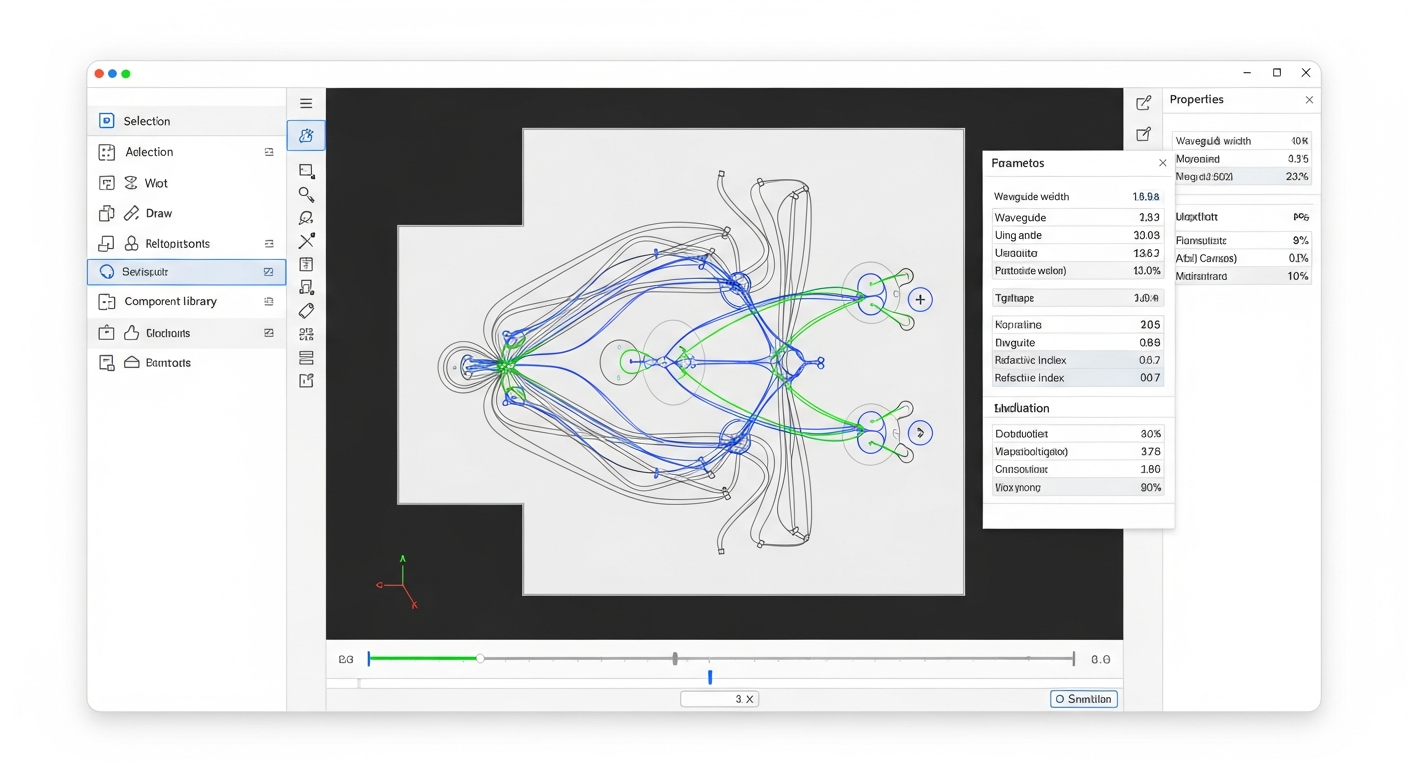Expand the Component library entry
Viewport: 1408px width, 768px height.
[268, 301]
